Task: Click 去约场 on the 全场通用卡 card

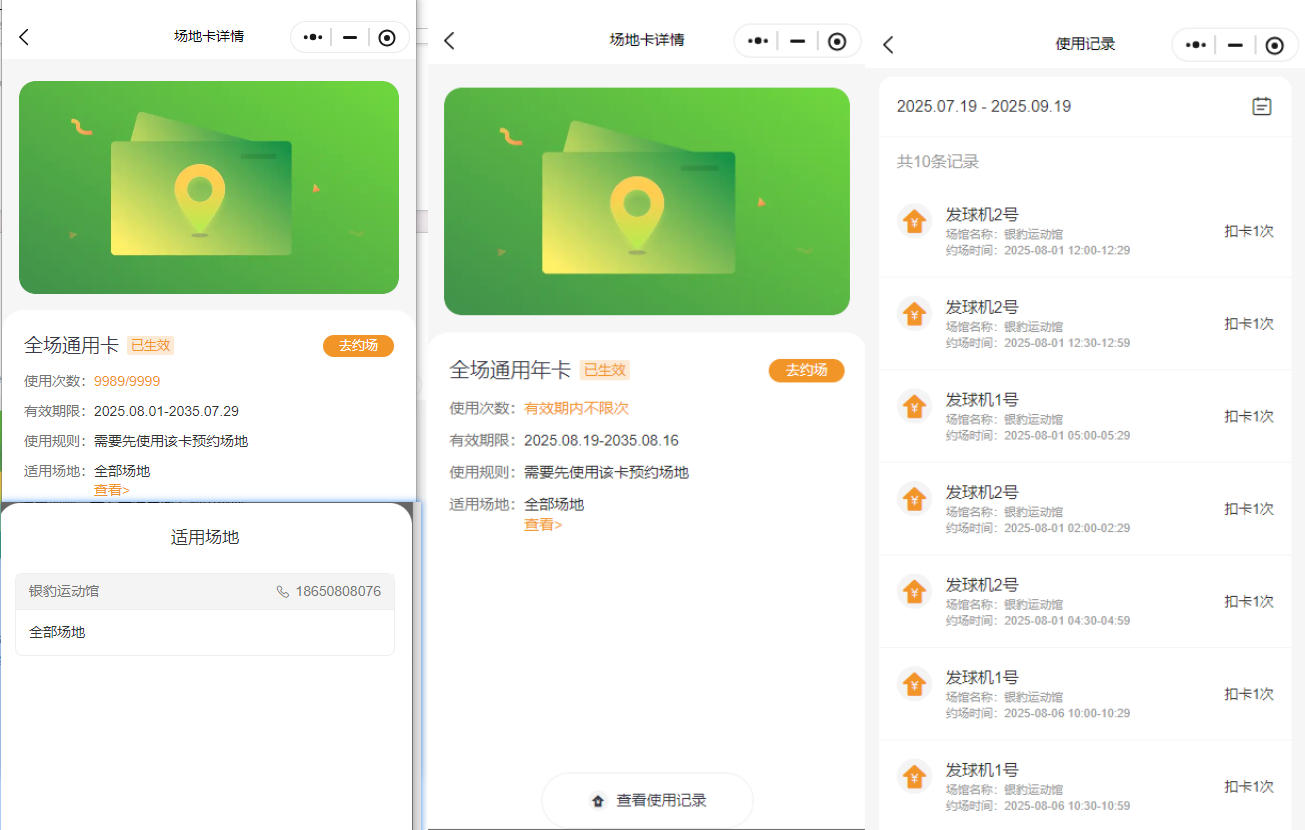Action: click(358, 346)
